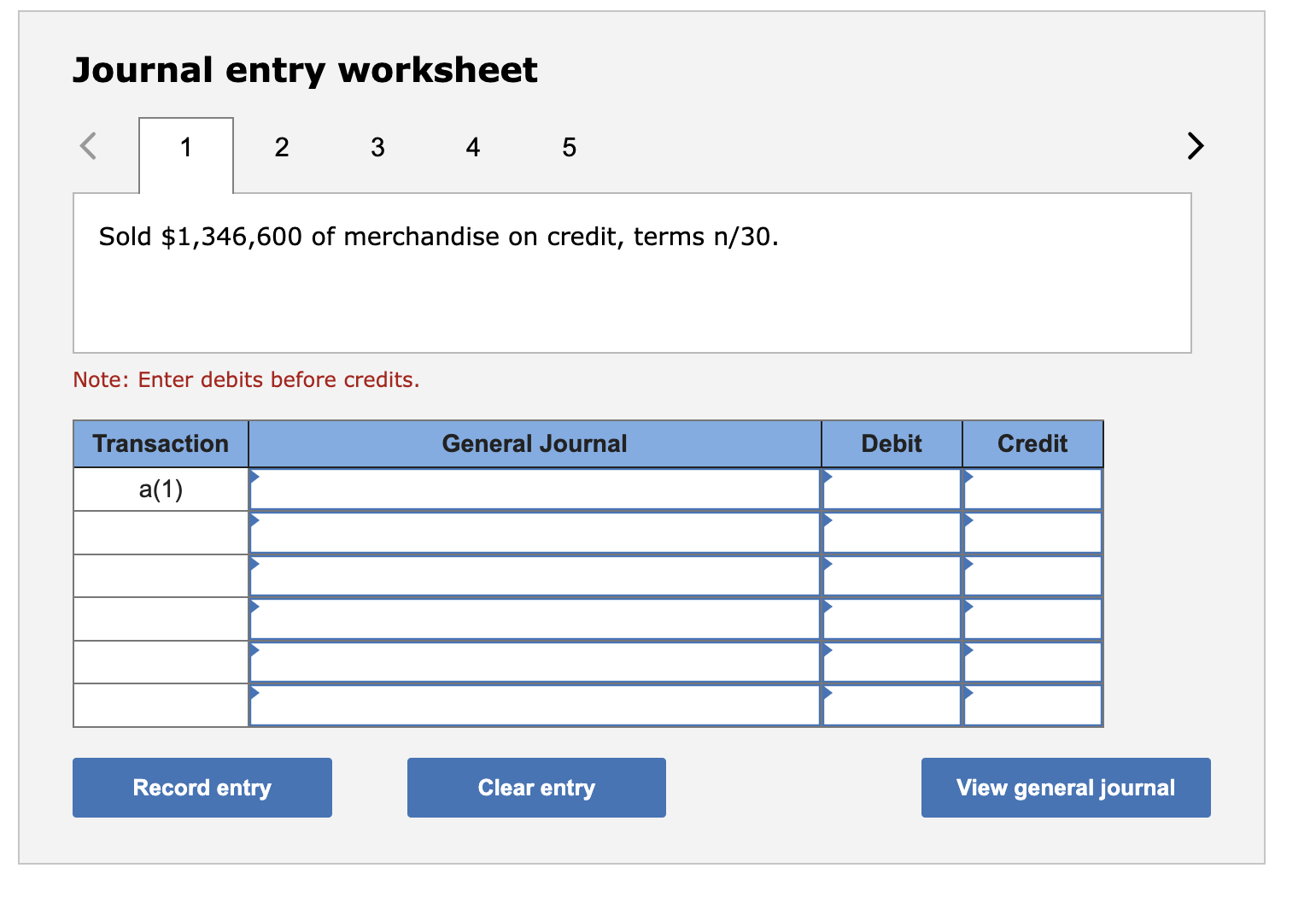Screen dimensions: 1316x909
Task: Click dropdown arrow in last General Journal row
Action: pyautogui.click(x=254, y=694)
